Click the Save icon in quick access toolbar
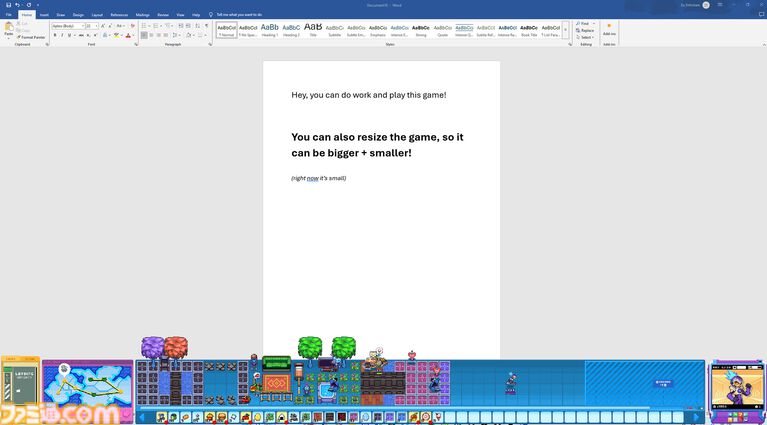This screenshot has height=425, width=767. pos(6,5)
